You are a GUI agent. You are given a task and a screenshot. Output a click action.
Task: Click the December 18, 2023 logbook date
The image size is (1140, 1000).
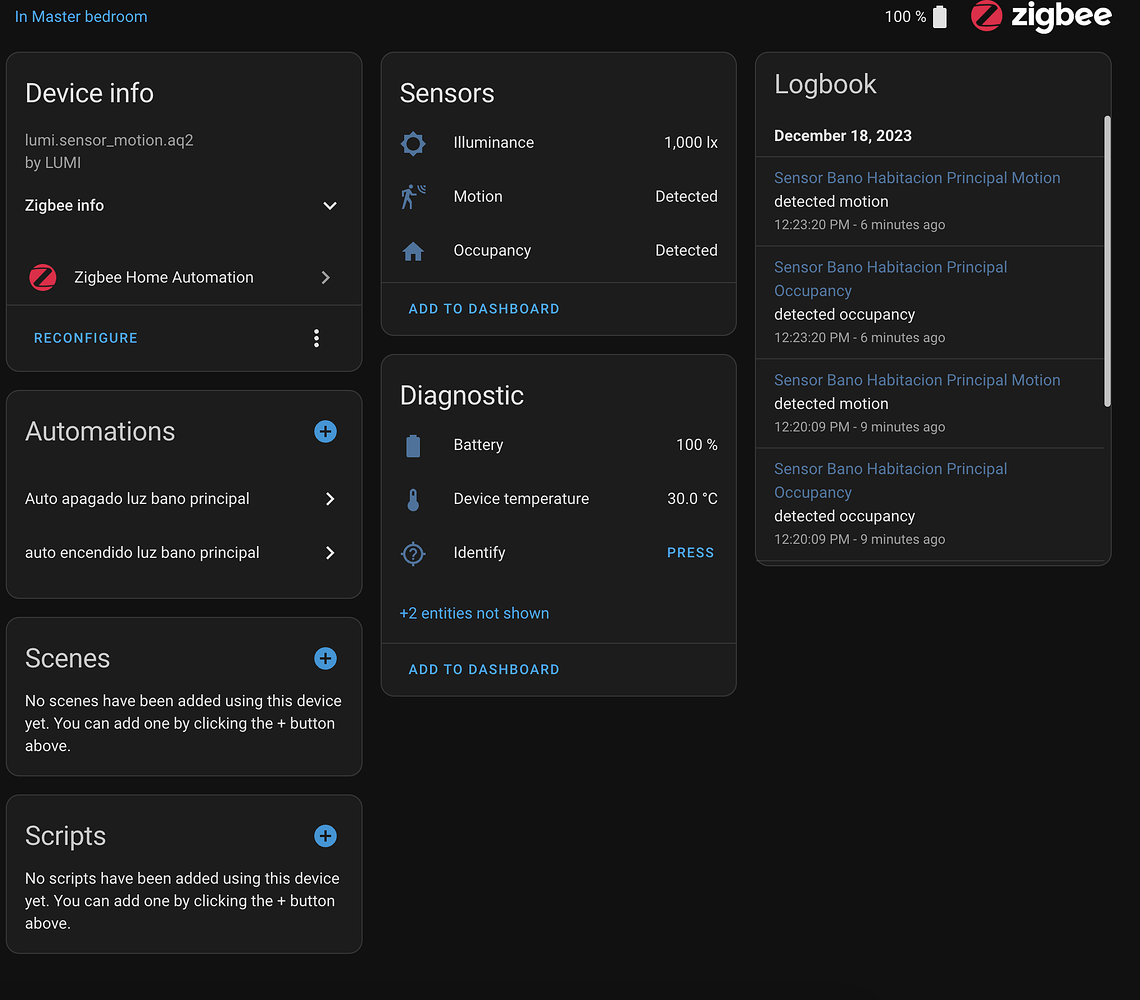pos(843,135)
